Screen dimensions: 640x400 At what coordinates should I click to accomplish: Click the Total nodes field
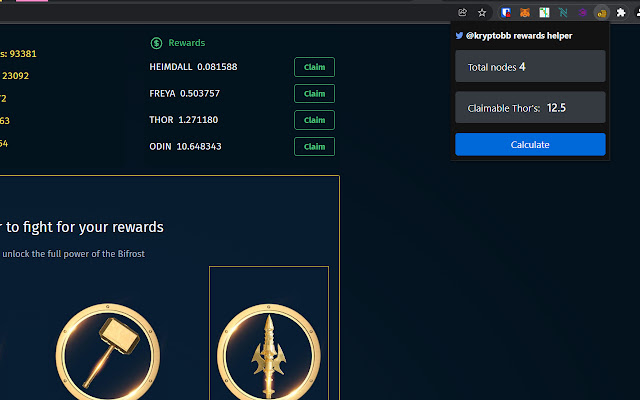530,66
